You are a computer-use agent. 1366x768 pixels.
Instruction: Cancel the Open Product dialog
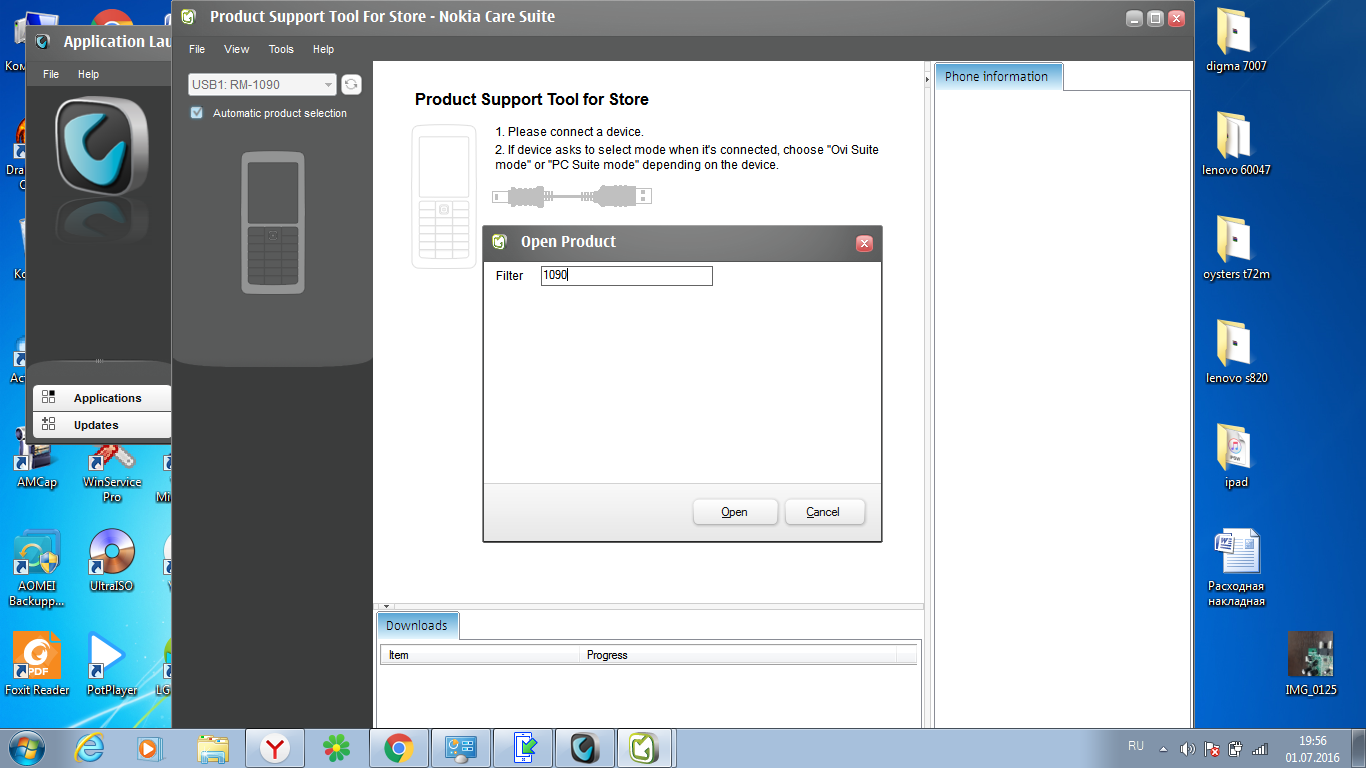pyautogui.click(x=823, y=512)
